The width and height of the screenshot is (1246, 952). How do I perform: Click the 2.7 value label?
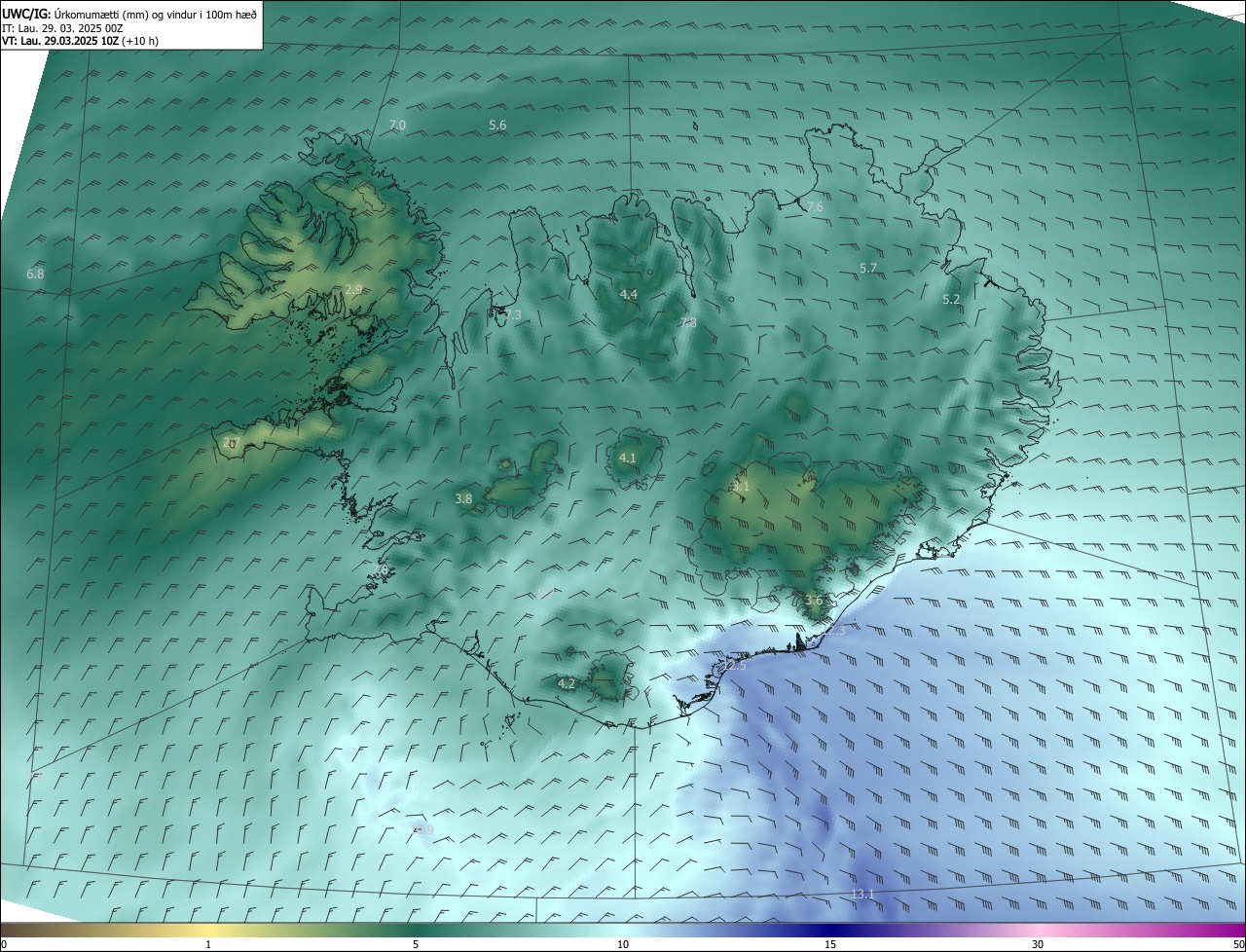pos(231,443)
